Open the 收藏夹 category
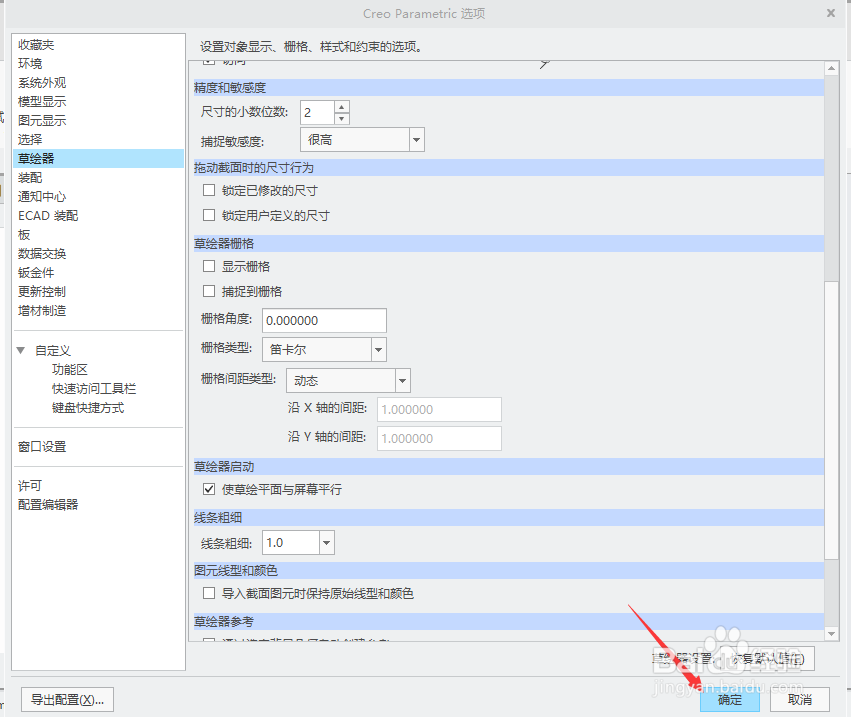 [x=36, y=45]
